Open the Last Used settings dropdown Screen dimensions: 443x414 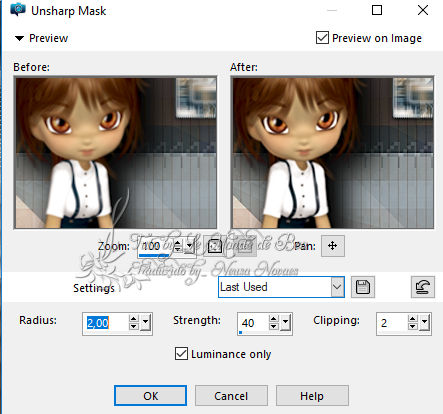point(337,287)
